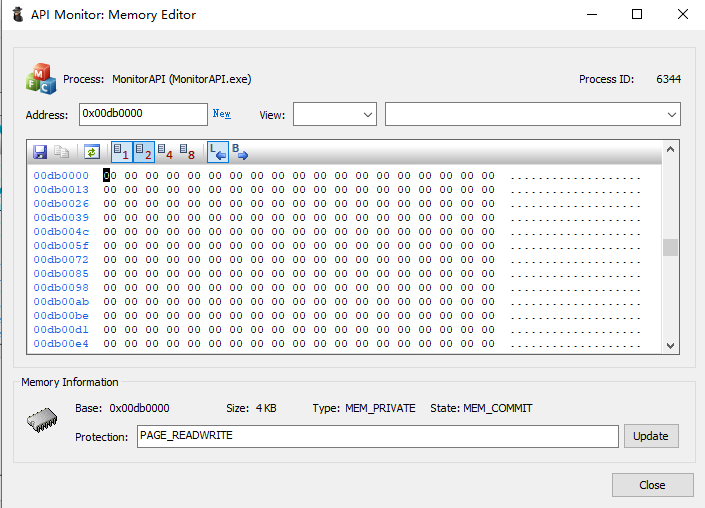Select little-endian byte order
The height and width of the screenshot is (508, 705).
point(218,152)
